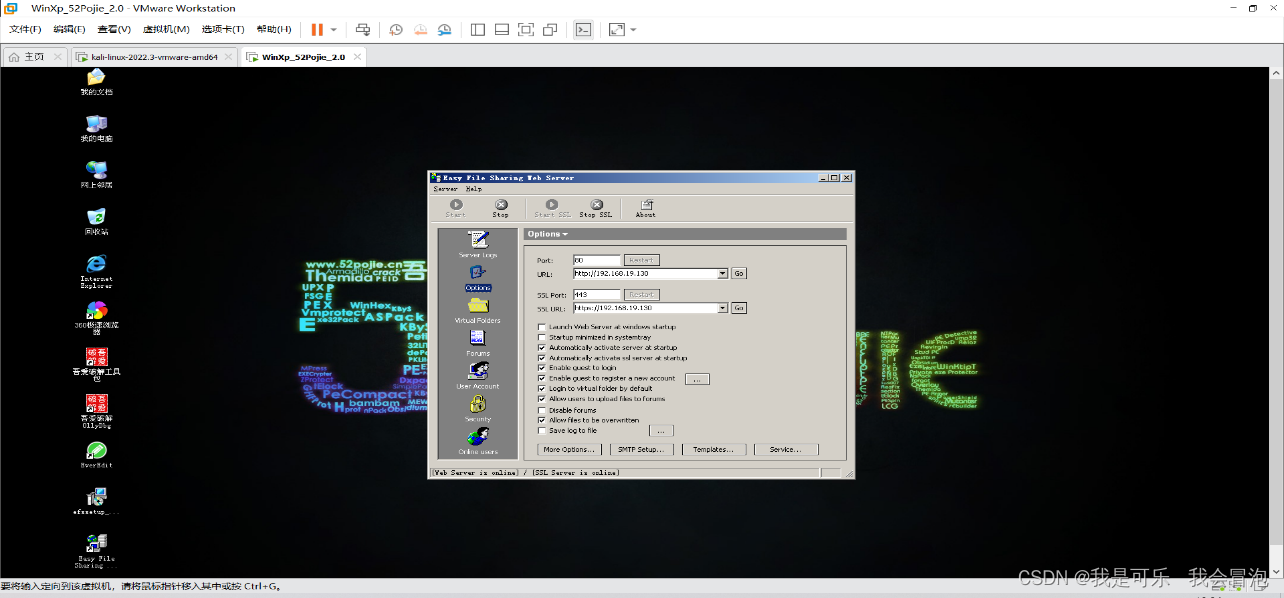The image size is (1284, 598).
Task: Open VMware snapshot manager icon
Action: click(x=444, y=30)
